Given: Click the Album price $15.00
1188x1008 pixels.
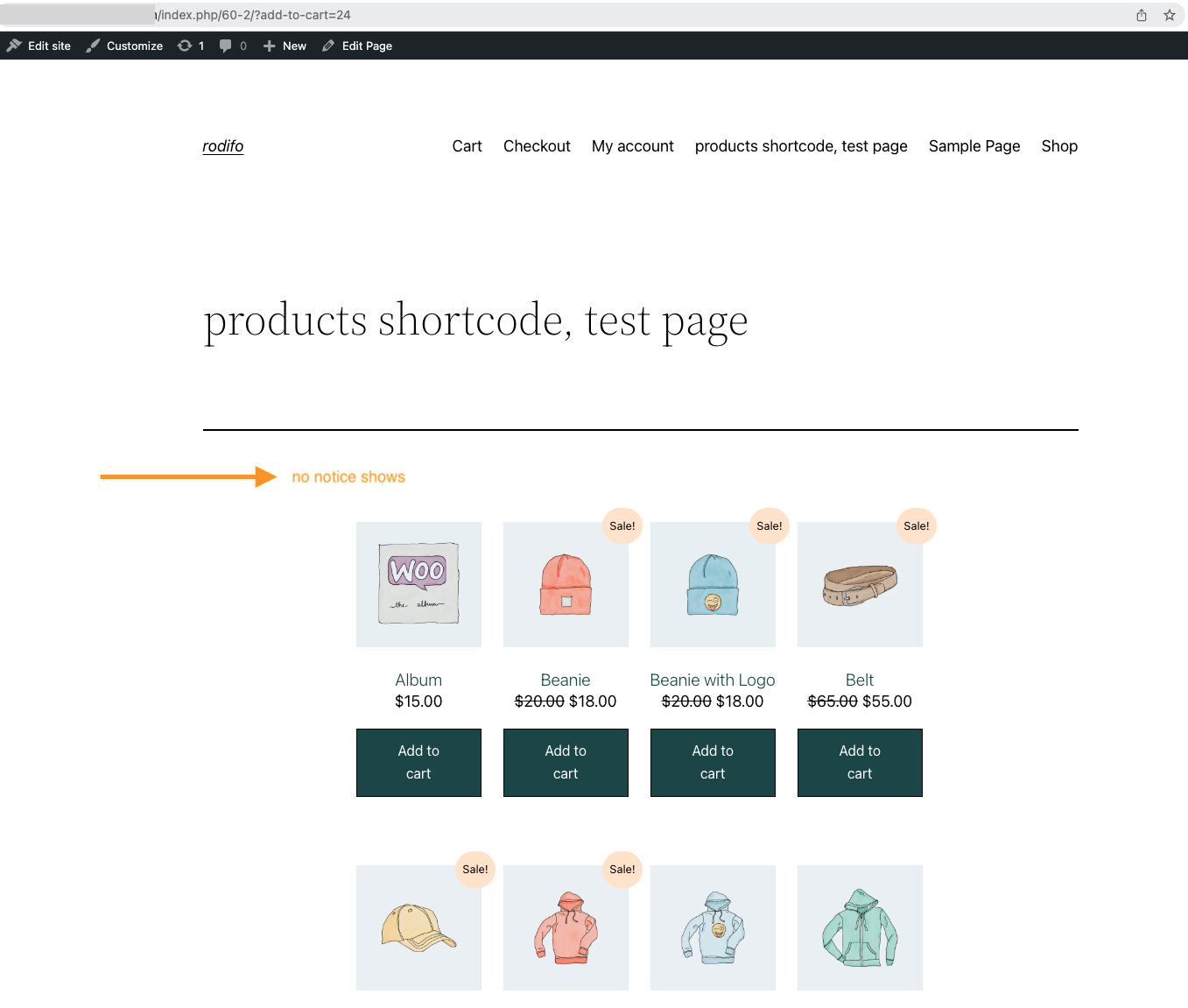Looking at the screenshot, I should pos(418,701).
